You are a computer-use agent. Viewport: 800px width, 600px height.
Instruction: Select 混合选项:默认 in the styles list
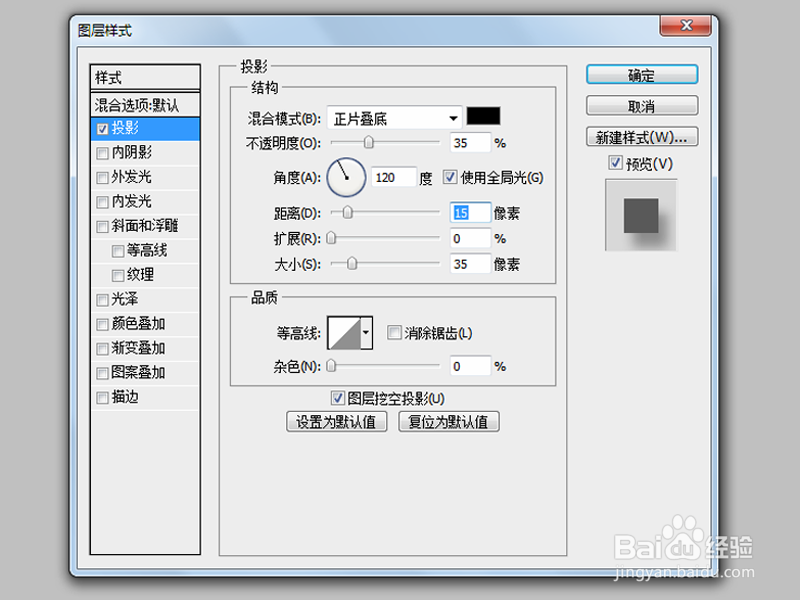click(137, 103)
